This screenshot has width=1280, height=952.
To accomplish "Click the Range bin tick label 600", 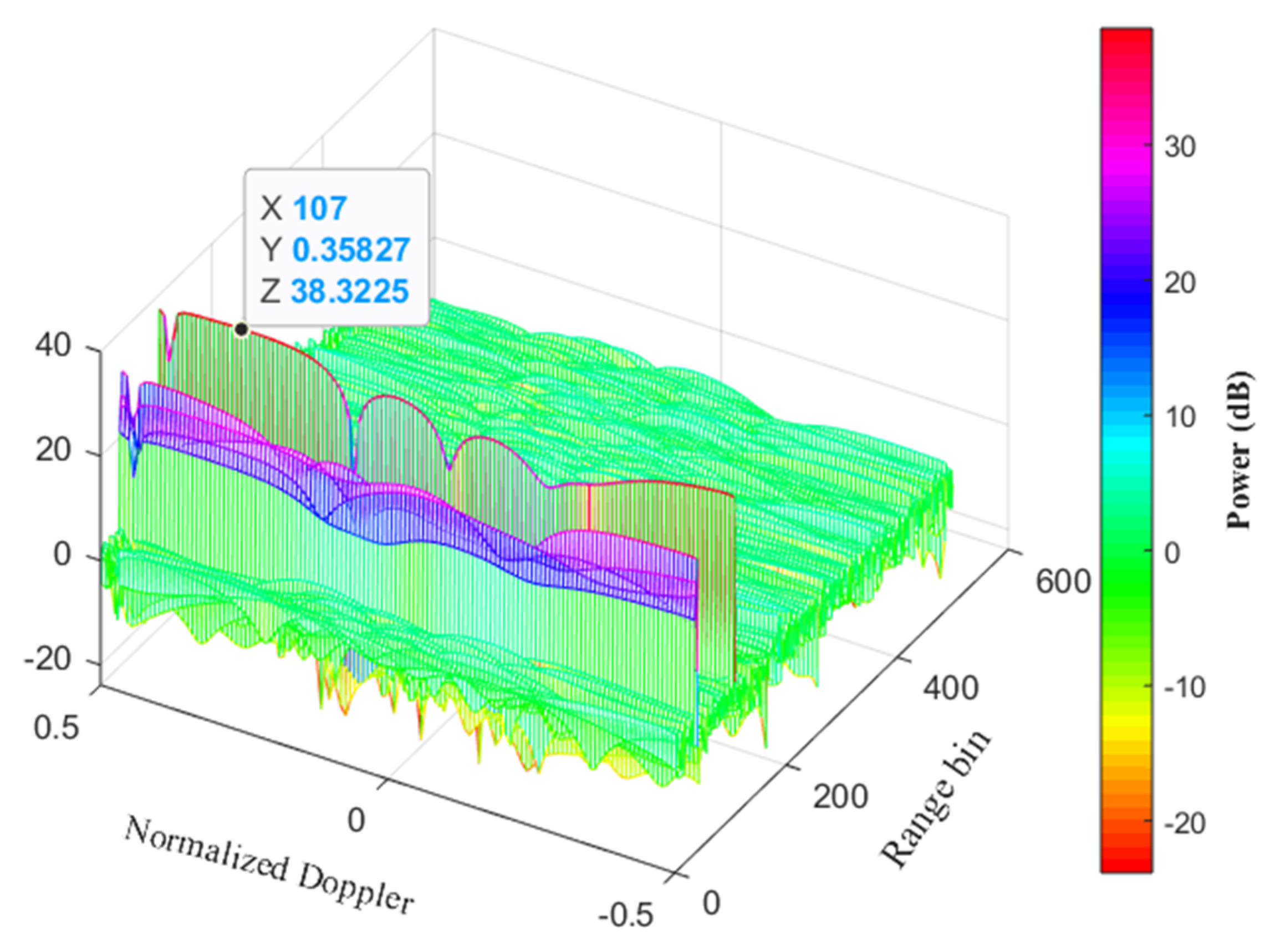I will tap(1063, 582).
